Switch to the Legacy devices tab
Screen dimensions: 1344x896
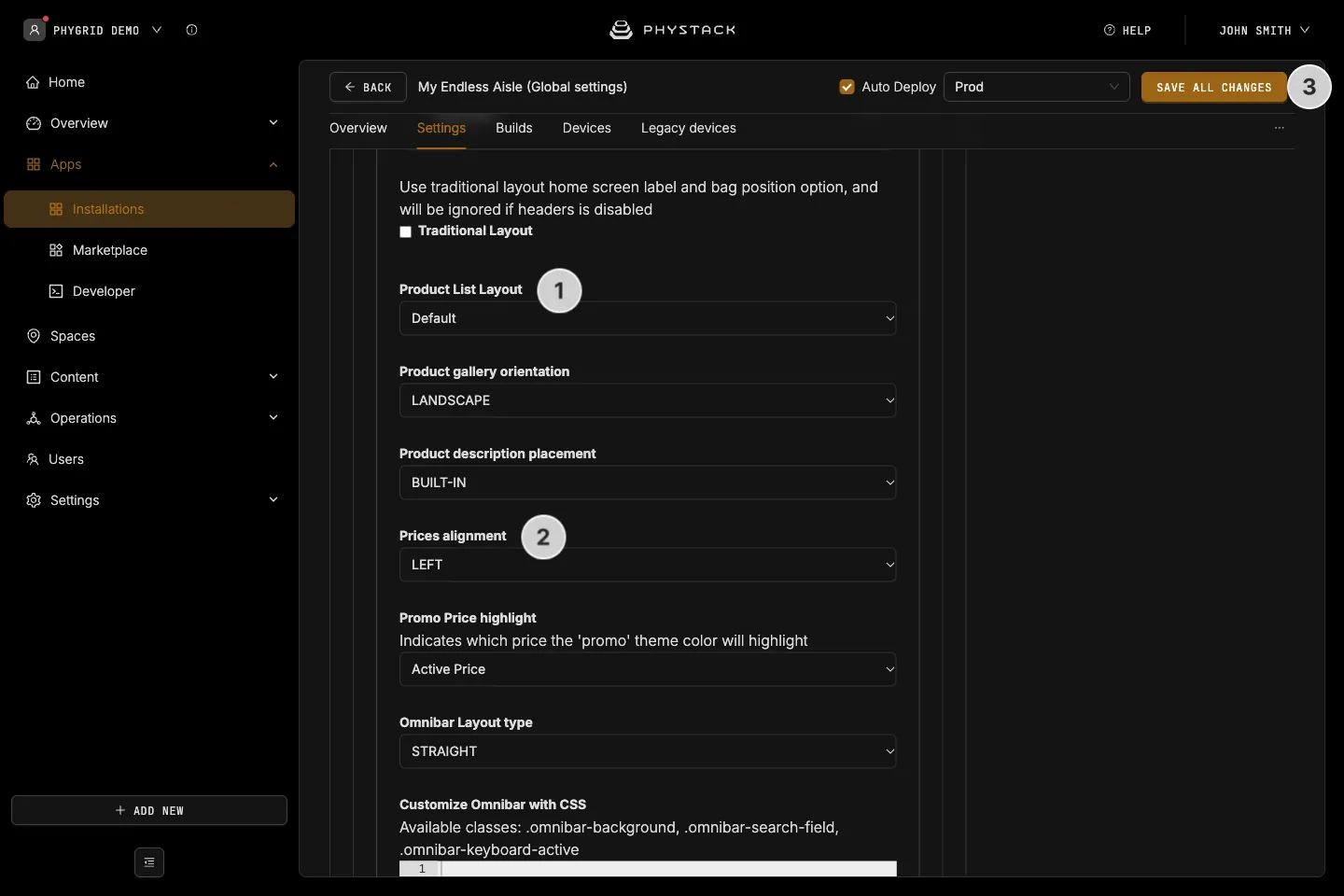(689, 128)
